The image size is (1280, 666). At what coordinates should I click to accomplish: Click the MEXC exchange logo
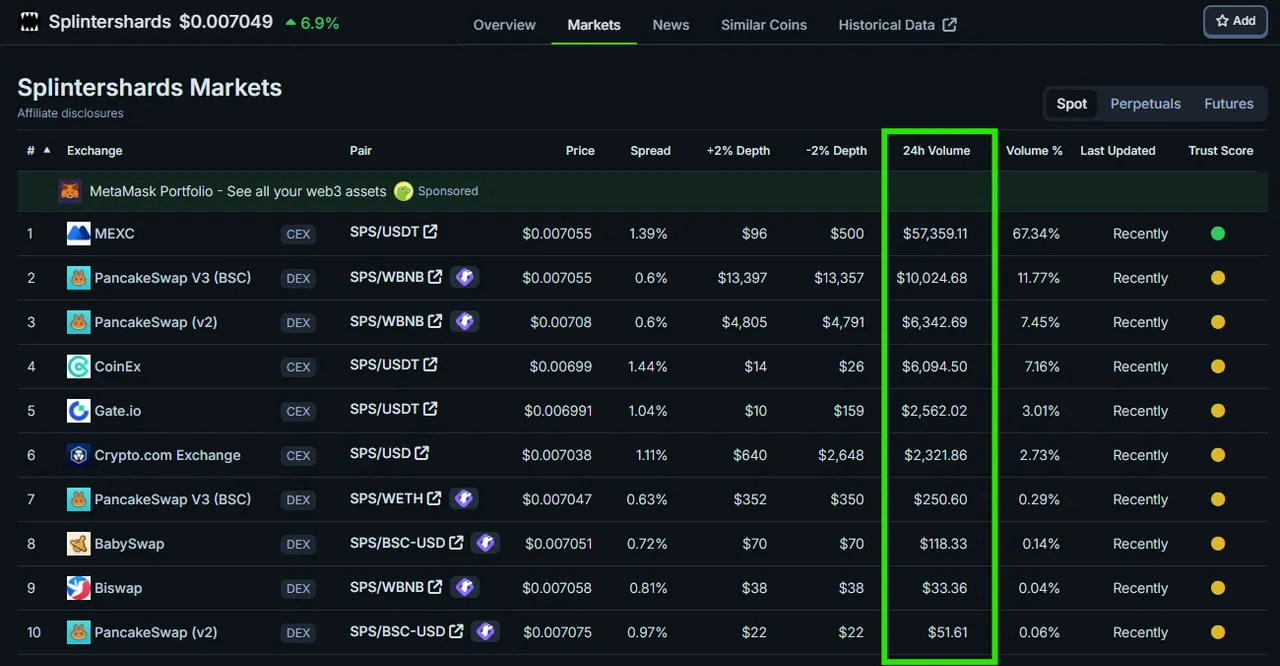click(x=79, y=234)
